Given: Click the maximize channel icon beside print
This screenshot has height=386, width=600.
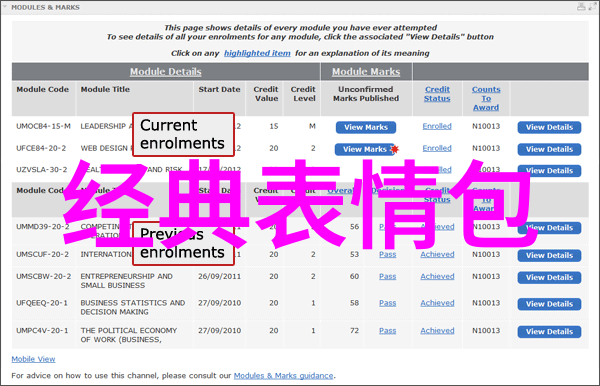Looking at the screenshot, I should tap(592, 7).
